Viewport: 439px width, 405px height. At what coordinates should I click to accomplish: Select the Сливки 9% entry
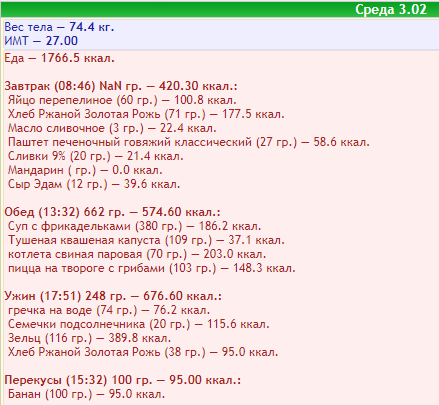95,156
